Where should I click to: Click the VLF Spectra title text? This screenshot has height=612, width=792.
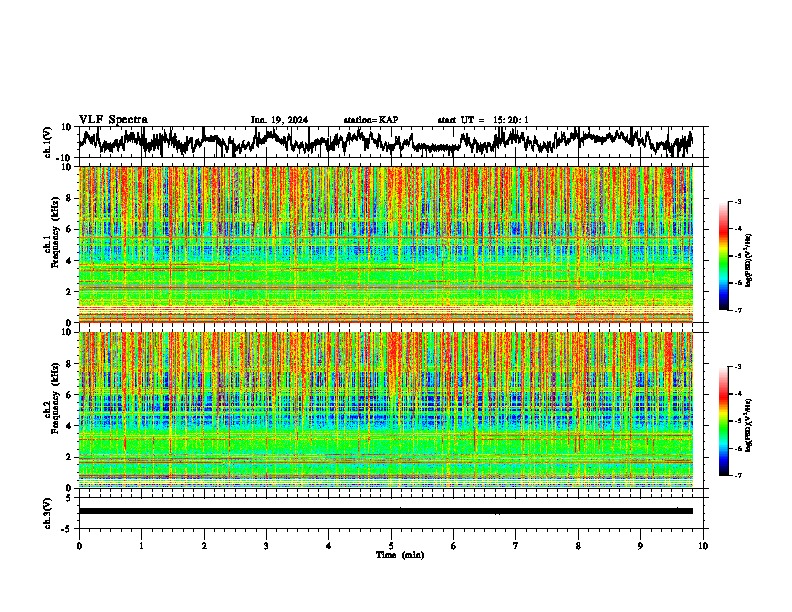113,120
